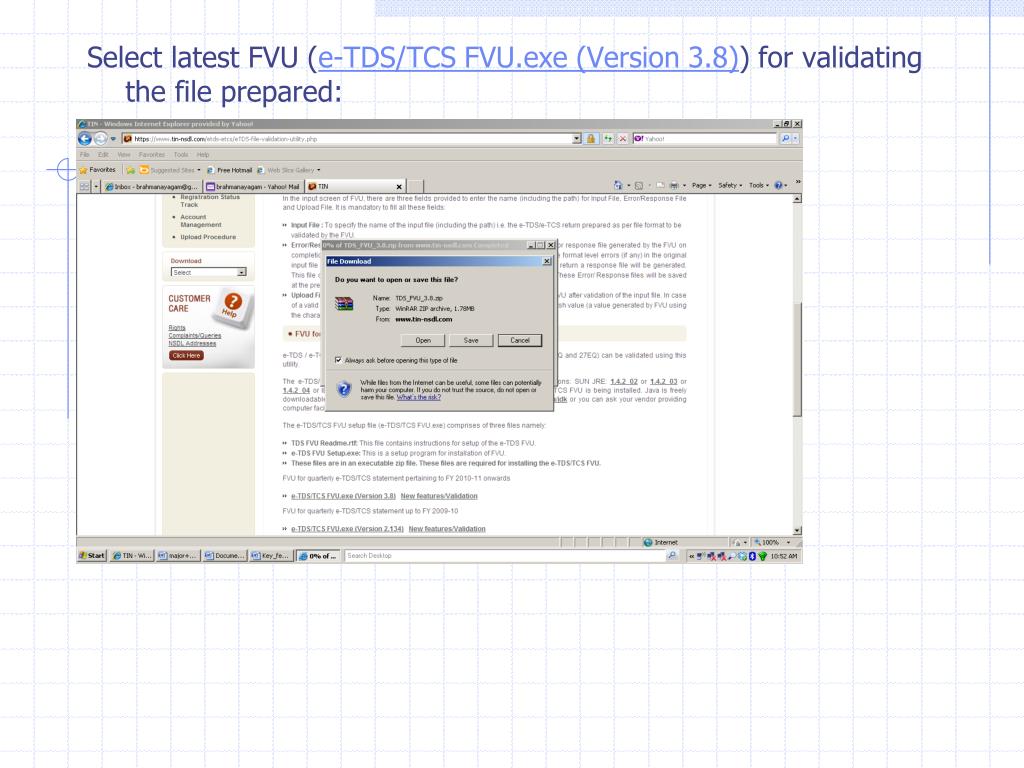Switch to the Key_fe... taskbar item
1024x768 pixels.
[271, 556]
